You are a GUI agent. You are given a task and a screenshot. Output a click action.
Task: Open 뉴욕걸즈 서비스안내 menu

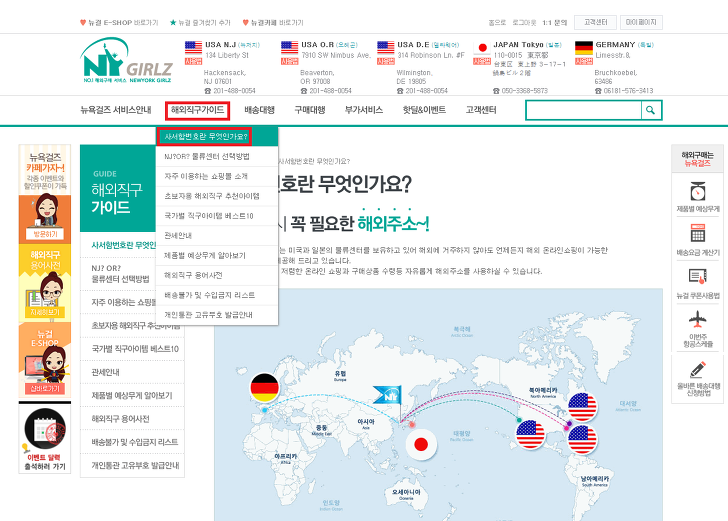[x=116, y=110]
